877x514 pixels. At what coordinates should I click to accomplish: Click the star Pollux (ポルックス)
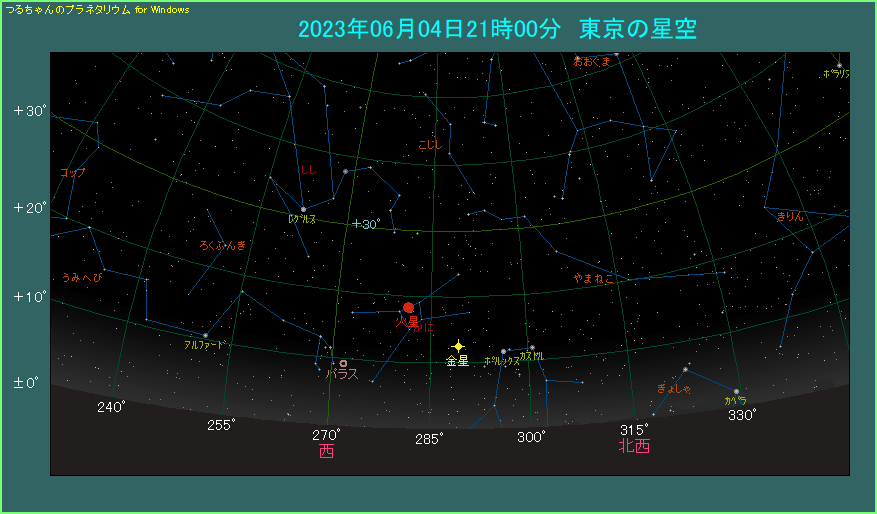click(503, 351)
